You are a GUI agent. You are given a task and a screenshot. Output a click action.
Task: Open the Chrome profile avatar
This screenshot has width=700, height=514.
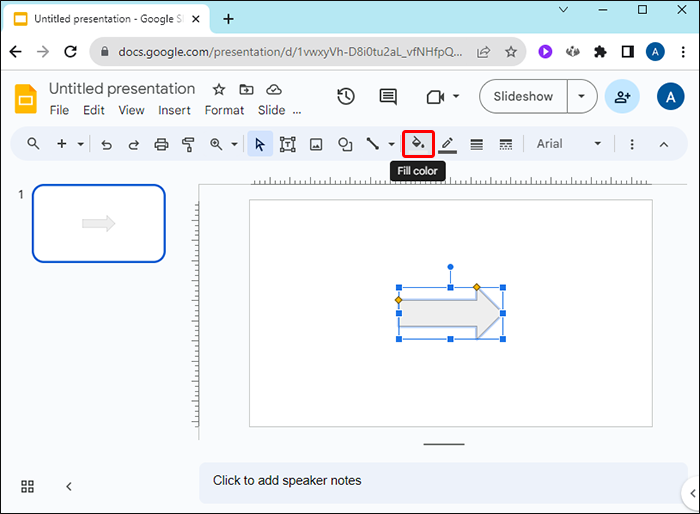pos(655,52)
